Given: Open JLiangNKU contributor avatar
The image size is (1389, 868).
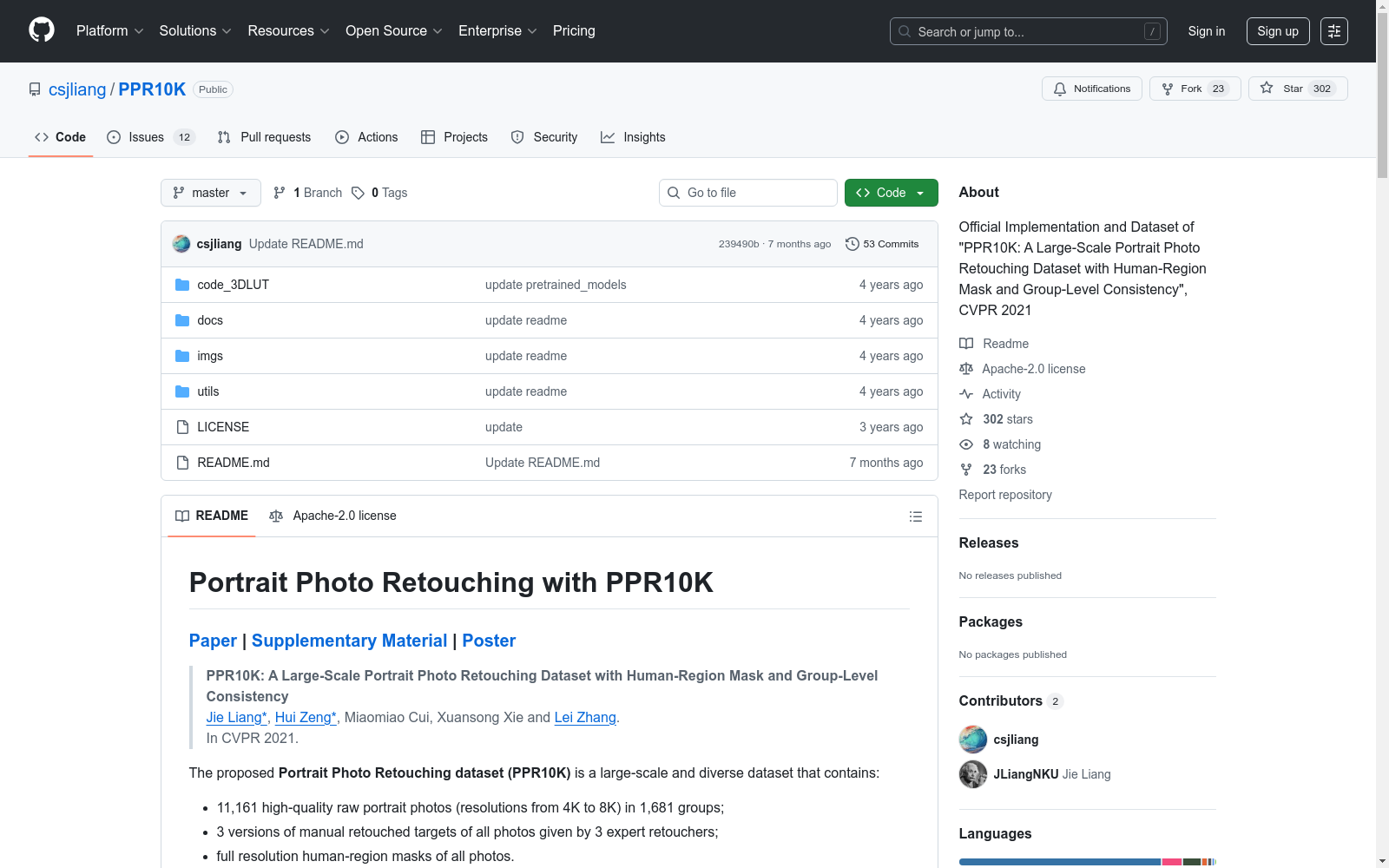Looking at the screenshot, I should 973,774.
